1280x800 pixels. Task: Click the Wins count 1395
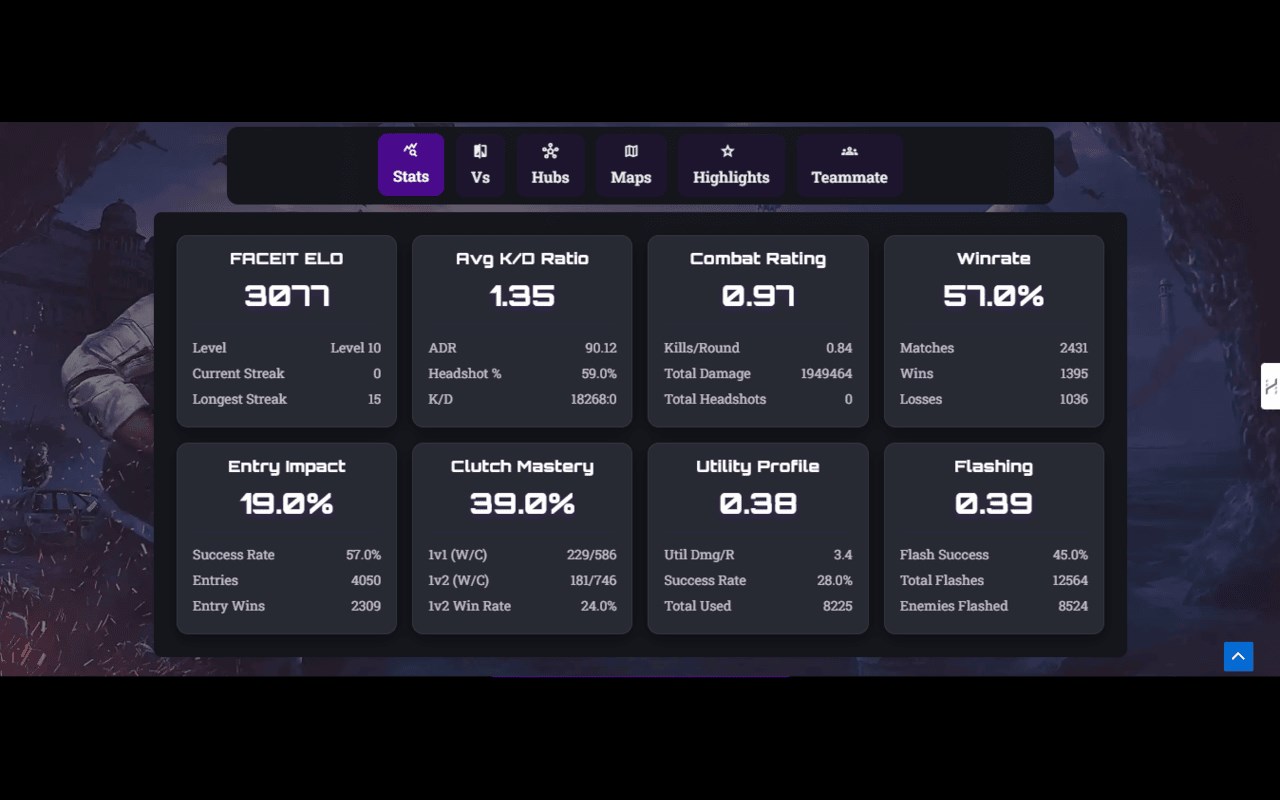[1074, 373]
